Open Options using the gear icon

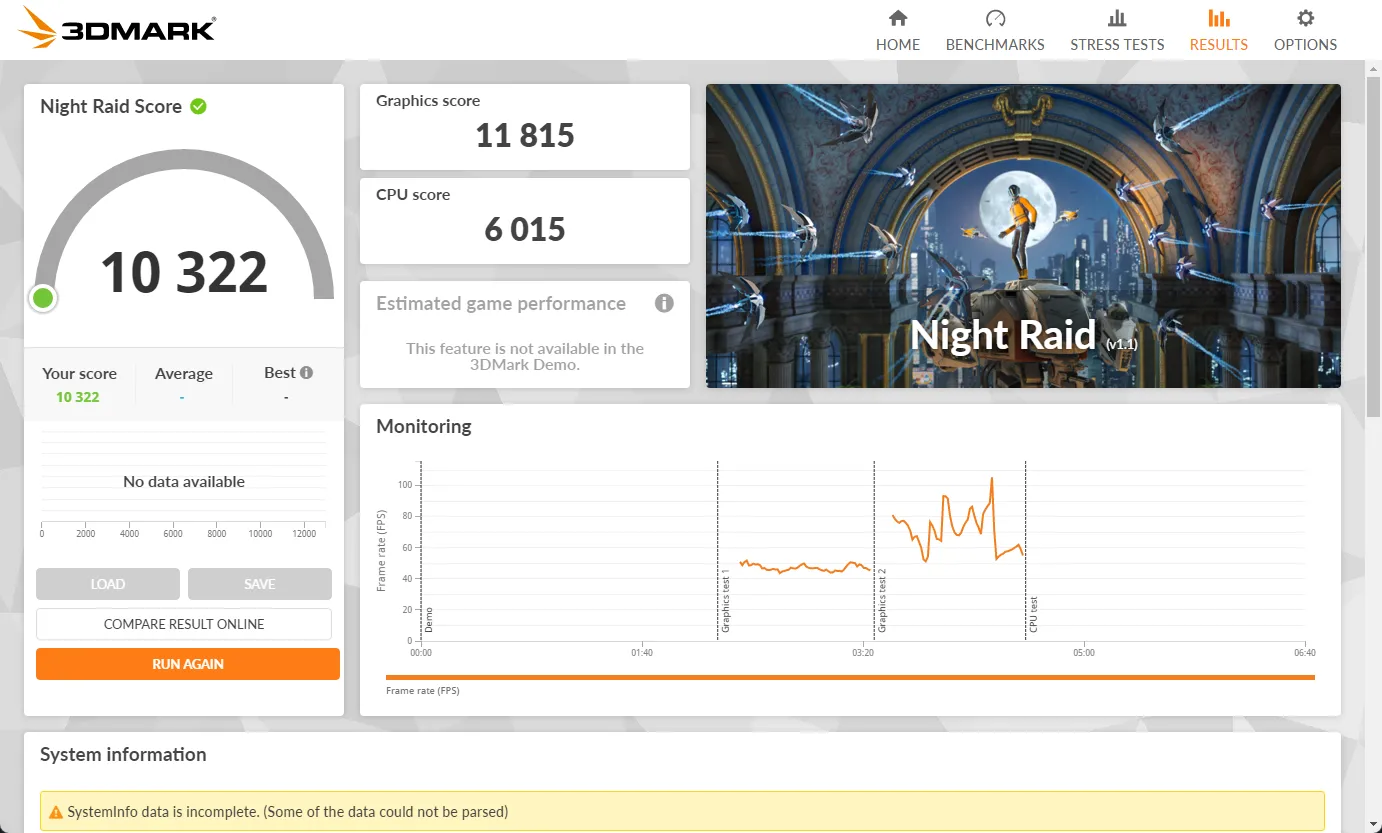point(1304,18)
